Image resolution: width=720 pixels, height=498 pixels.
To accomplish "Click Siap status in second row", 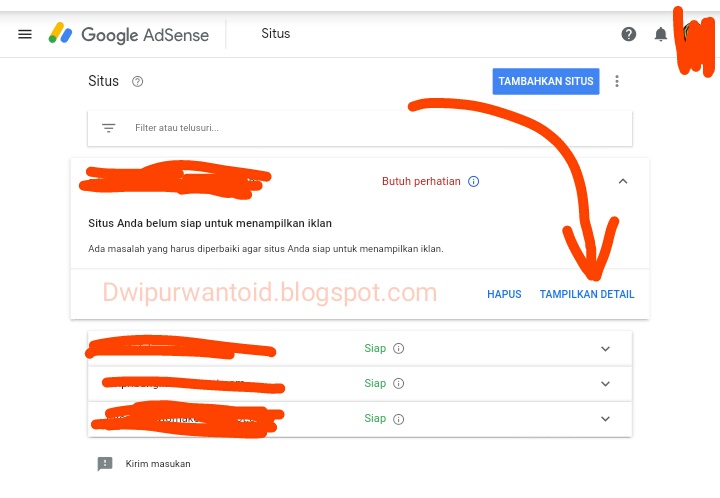I will coord(375,383).
